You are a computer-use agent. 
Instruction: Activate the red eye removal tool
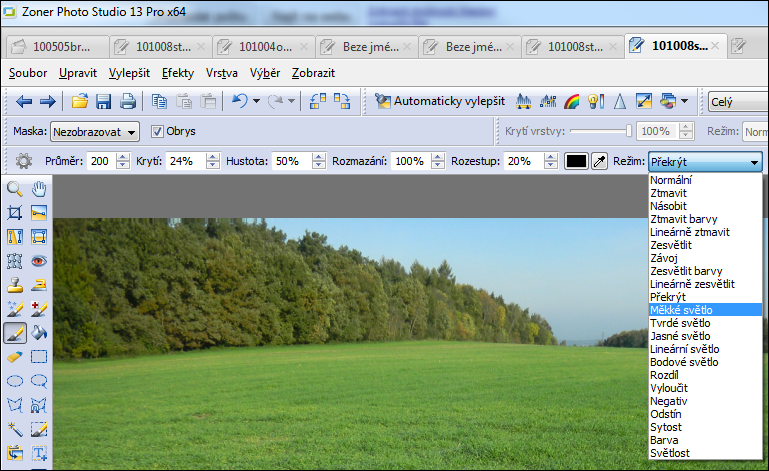click(x=39, y=261)
